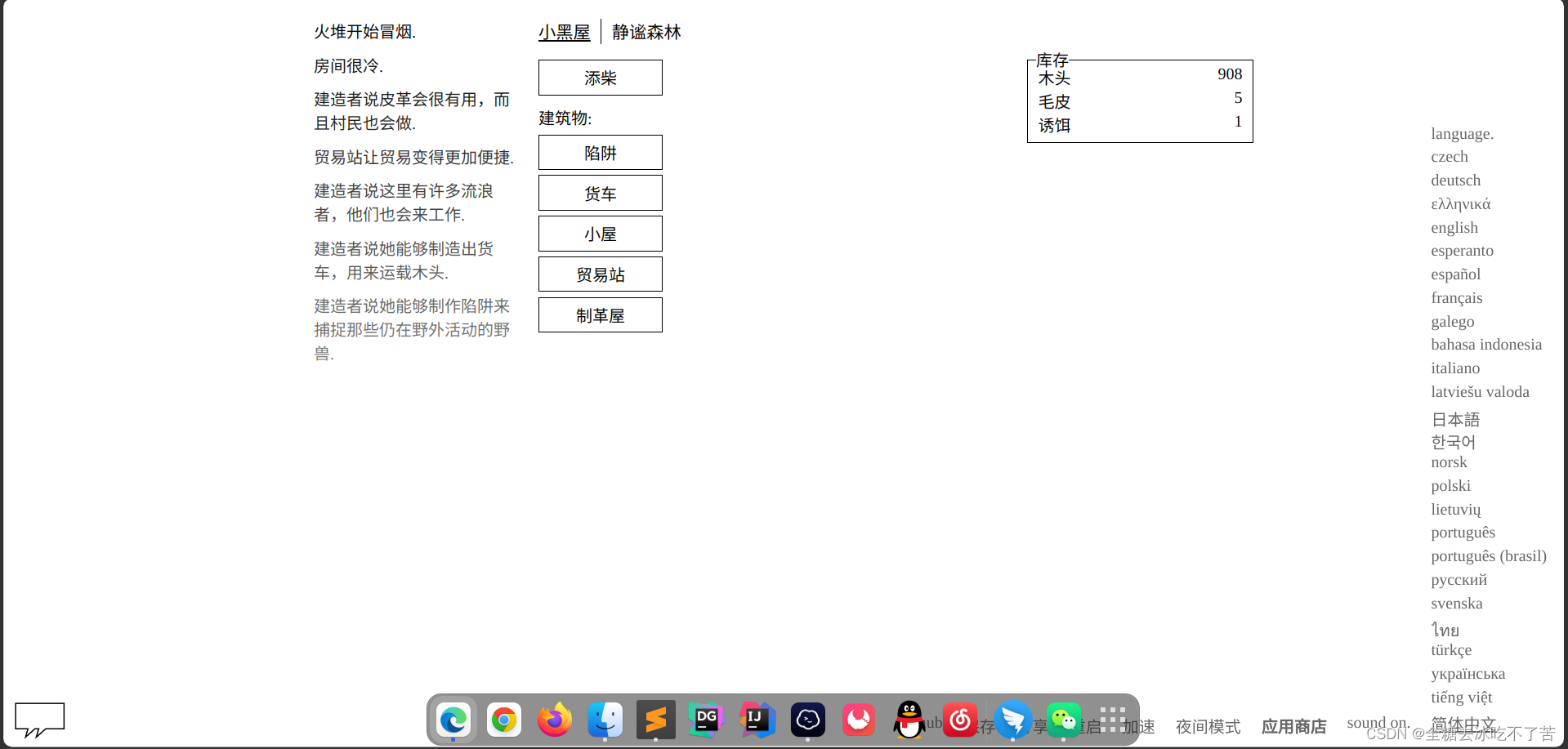Open Firefox from the dock
The width and height of the screenshot is (1568, 749).
pyautogui.click(x=554, y=720)
